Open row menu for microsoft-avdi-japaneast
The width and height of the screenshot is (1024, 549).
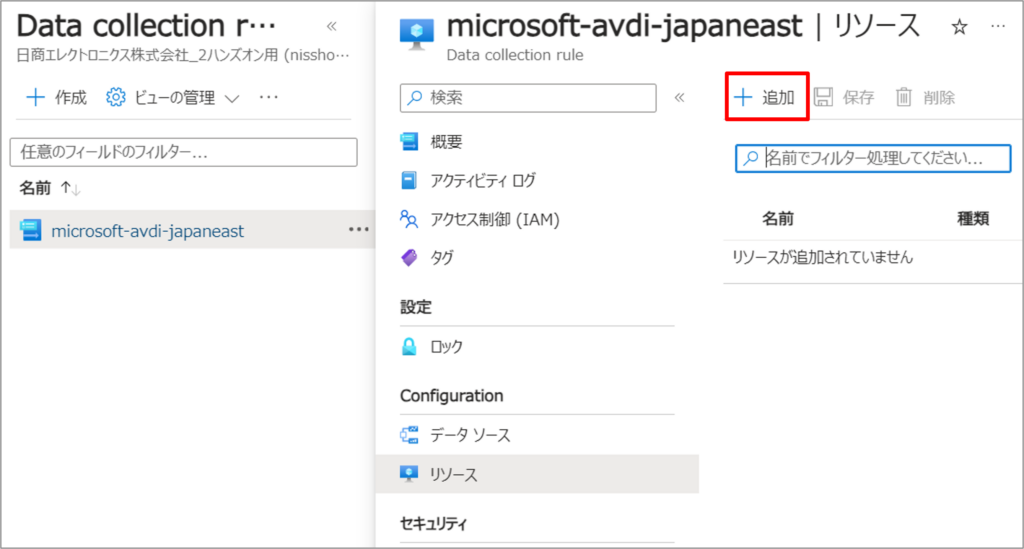(358, 230)
